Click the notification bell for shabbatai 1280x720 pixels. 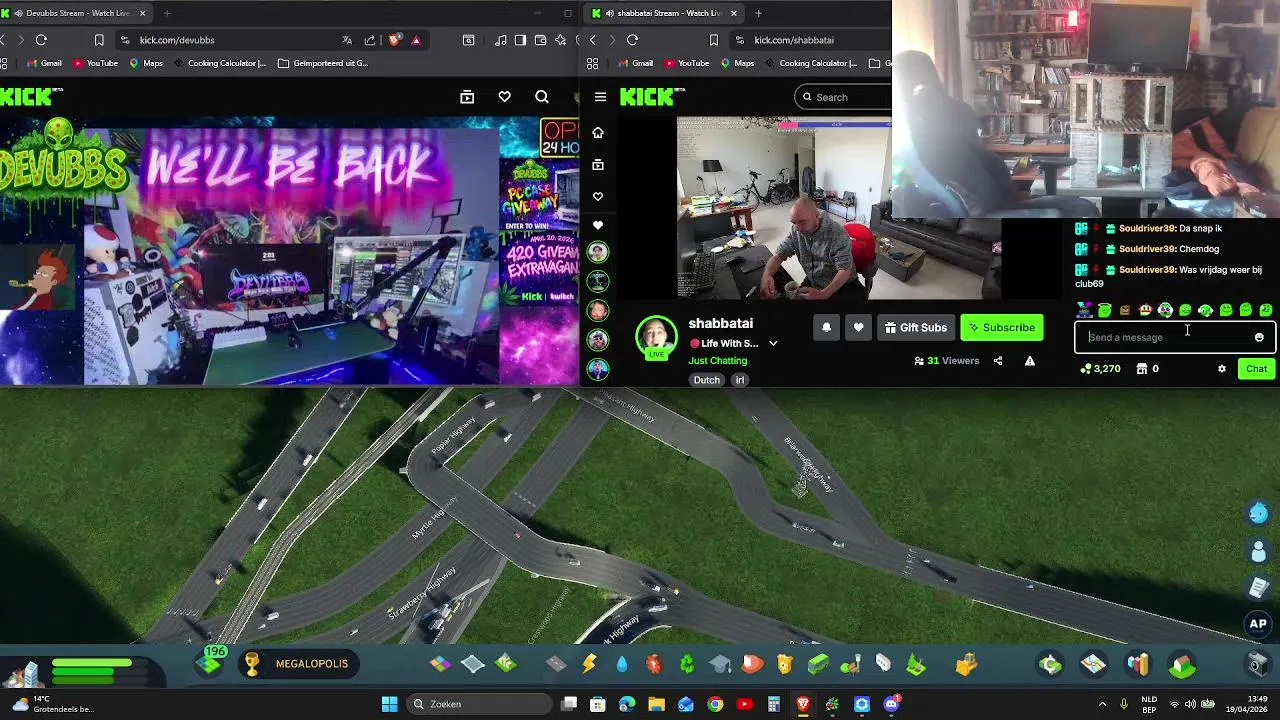[x=826, y=328]
